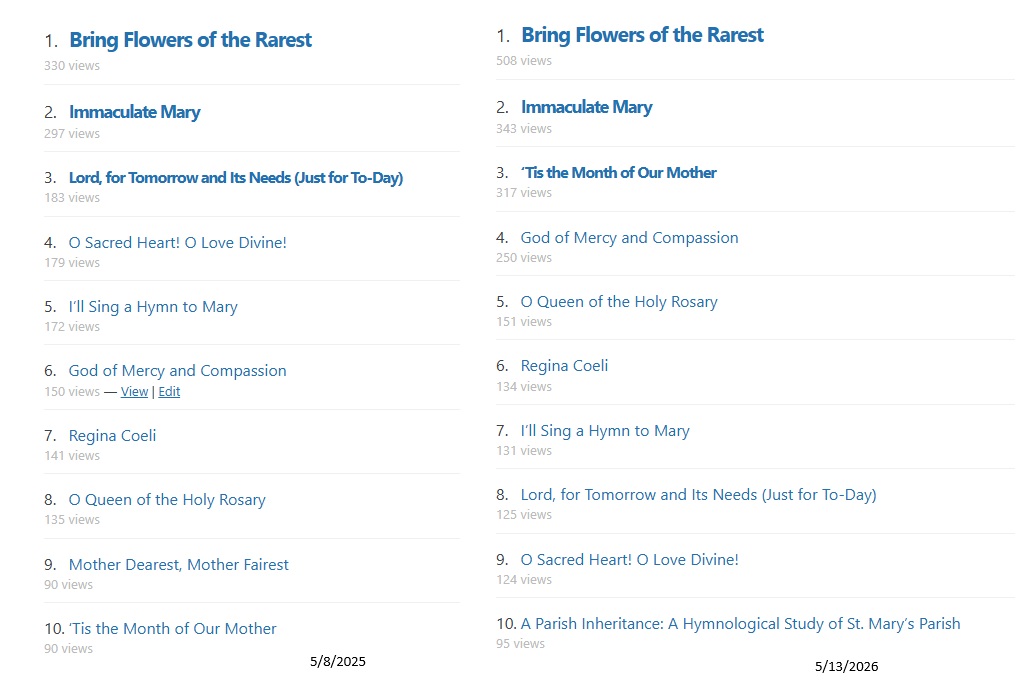Open 'Regina Coeli' with 134 views
Screen dimensions: 1031x682
[x=565, y=366]
